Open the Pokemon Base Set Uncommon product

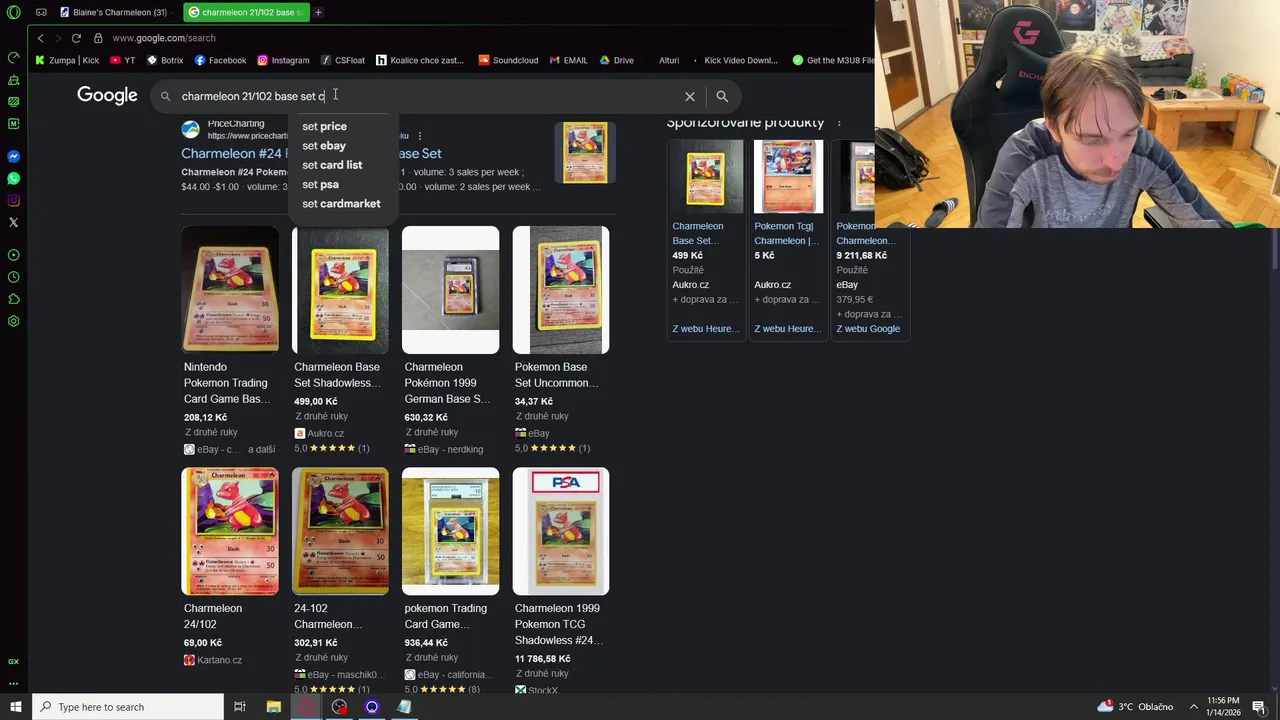coord(560,340)
